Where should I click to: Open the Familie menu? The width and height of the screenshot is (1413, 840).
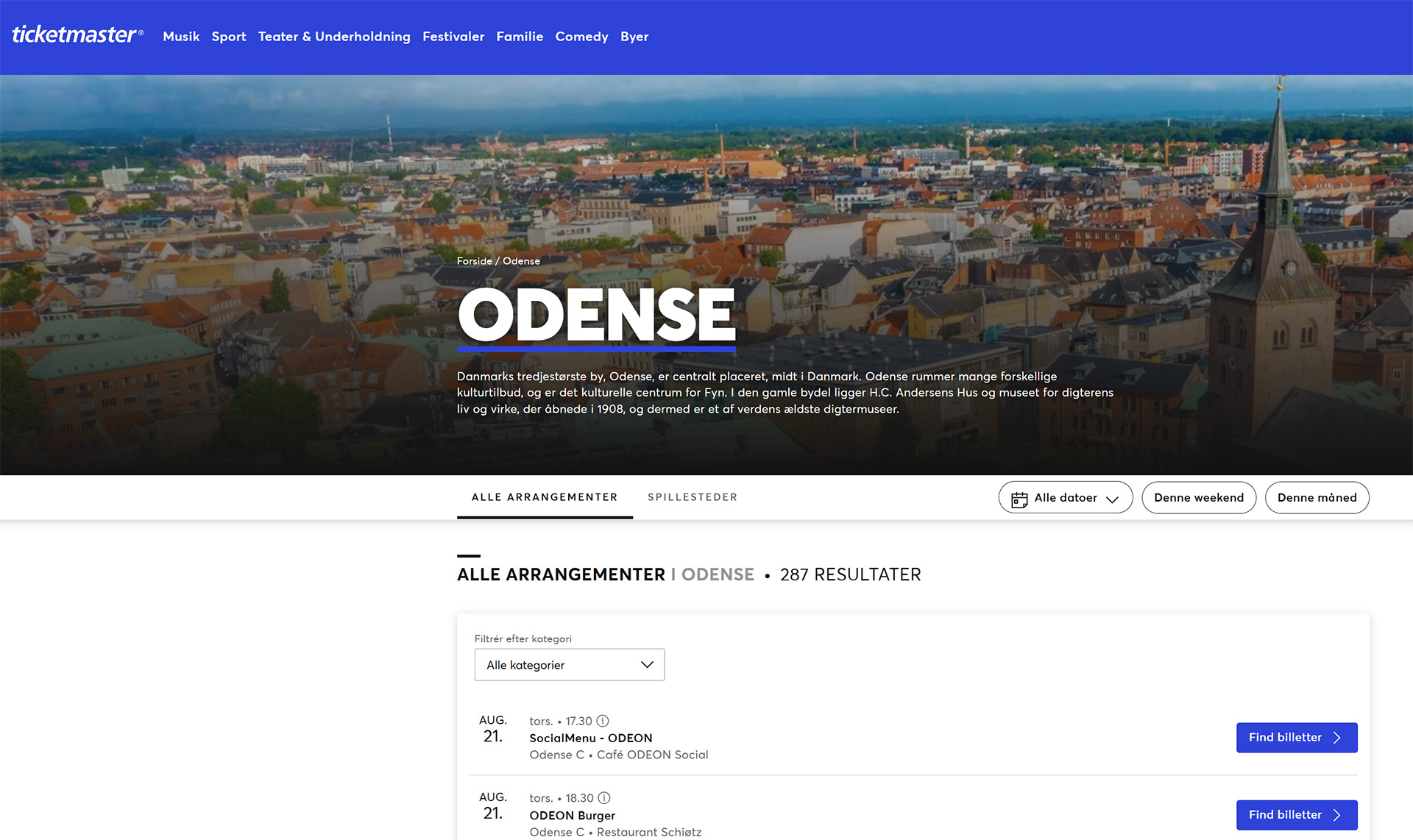click(x=520, y=37)
